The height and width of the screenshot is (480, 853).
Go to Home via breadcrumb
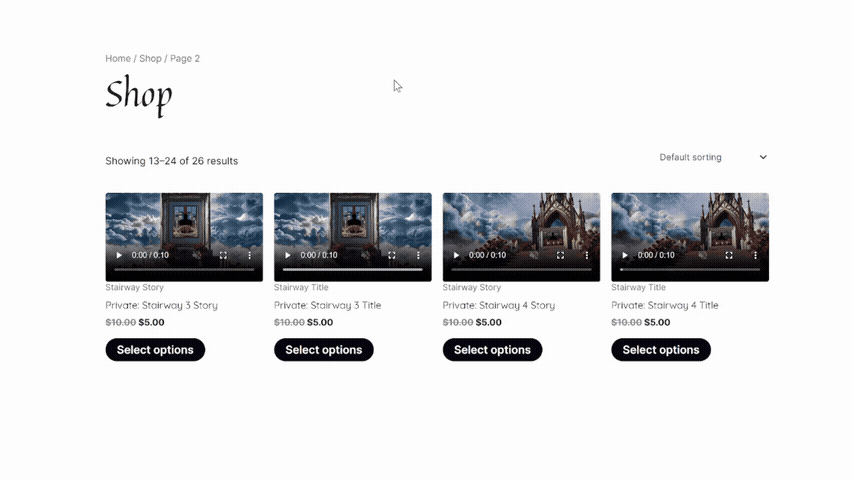(x=118, y=59)
